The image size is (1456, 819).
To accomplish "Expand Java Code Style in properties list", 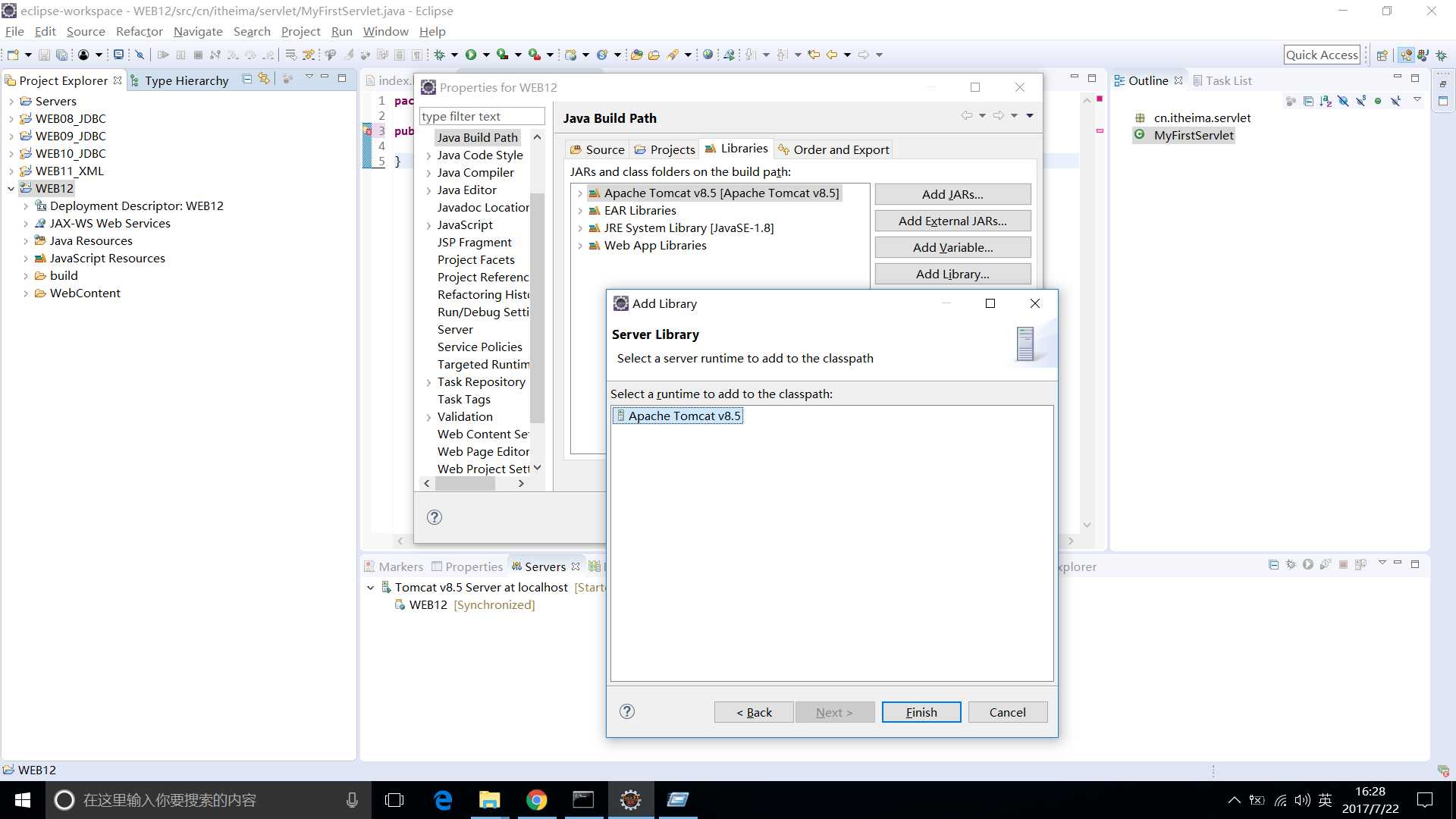I will tap(428, 155).
